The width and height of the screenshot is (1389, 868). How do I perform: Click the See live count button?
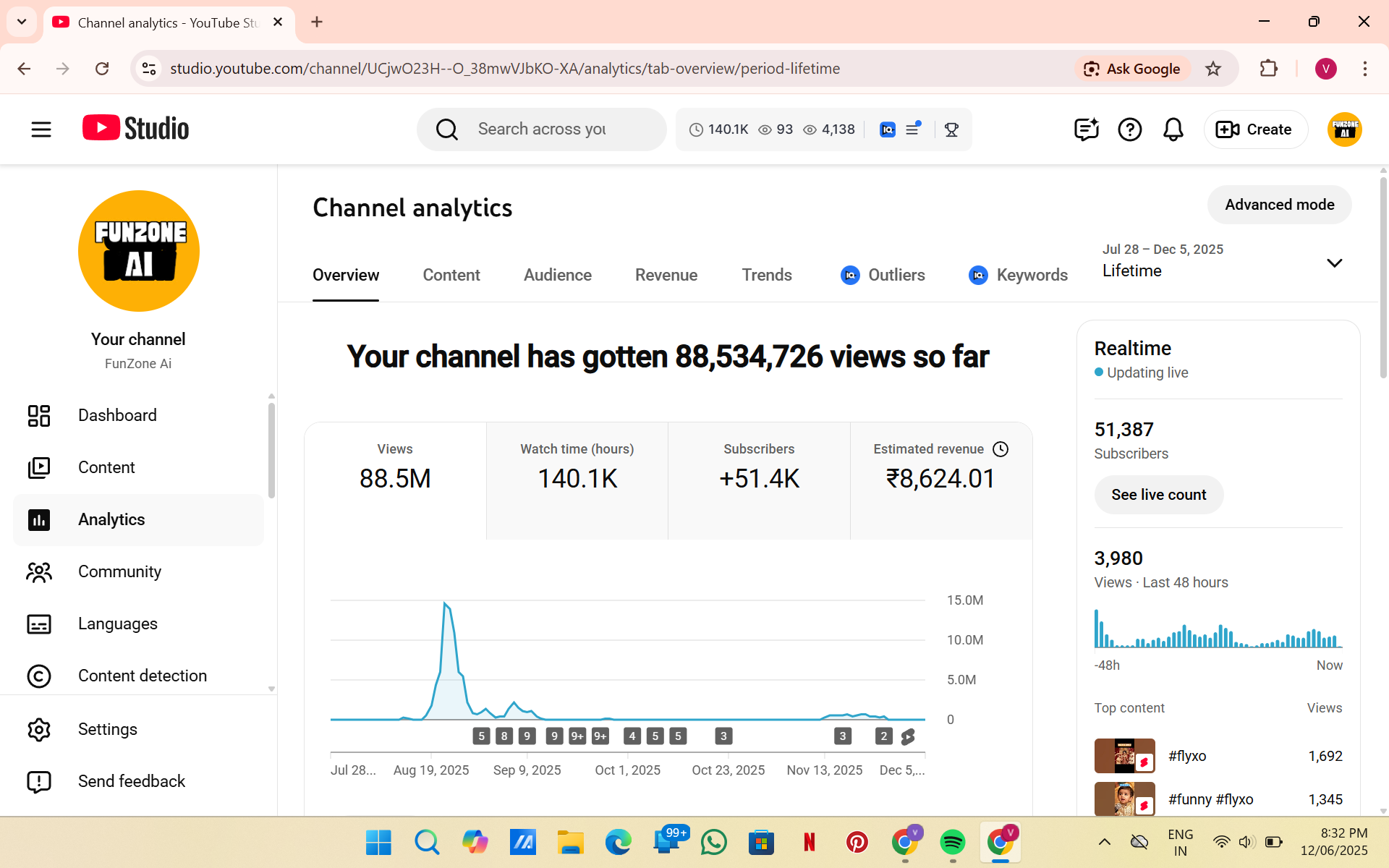coord(1158,495)
